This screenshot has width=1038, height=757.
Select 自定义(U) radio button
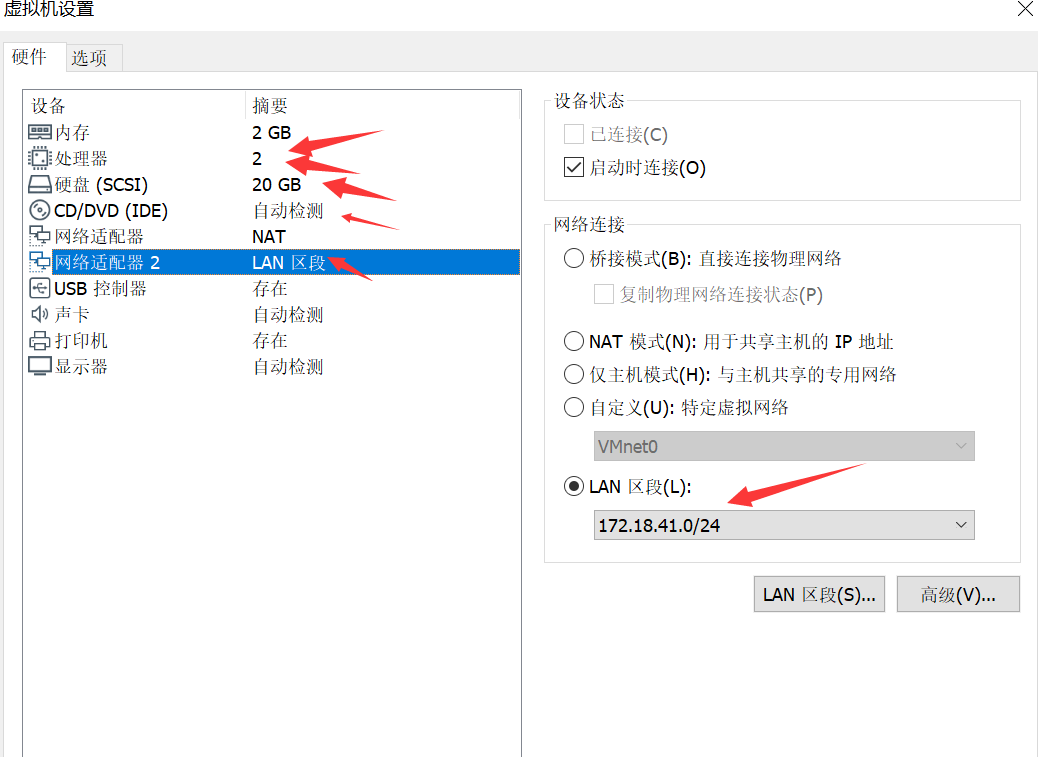coord(574,407)
